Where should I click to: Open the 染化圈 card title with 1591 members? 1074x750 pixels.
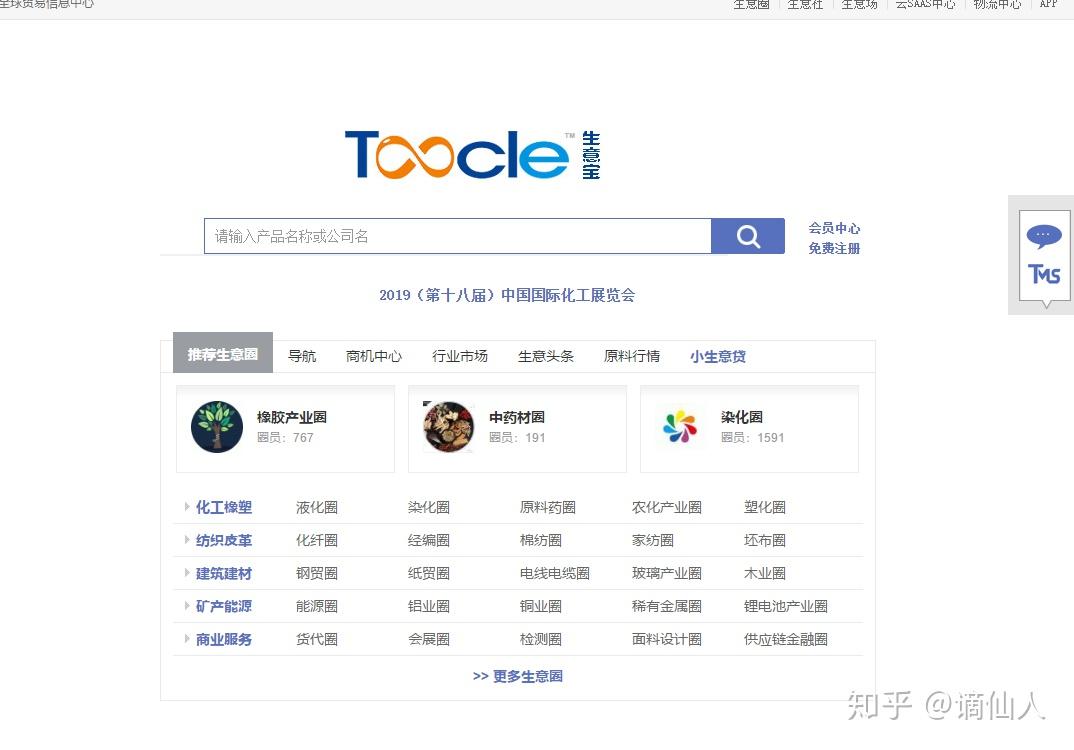tap(742, 417)
